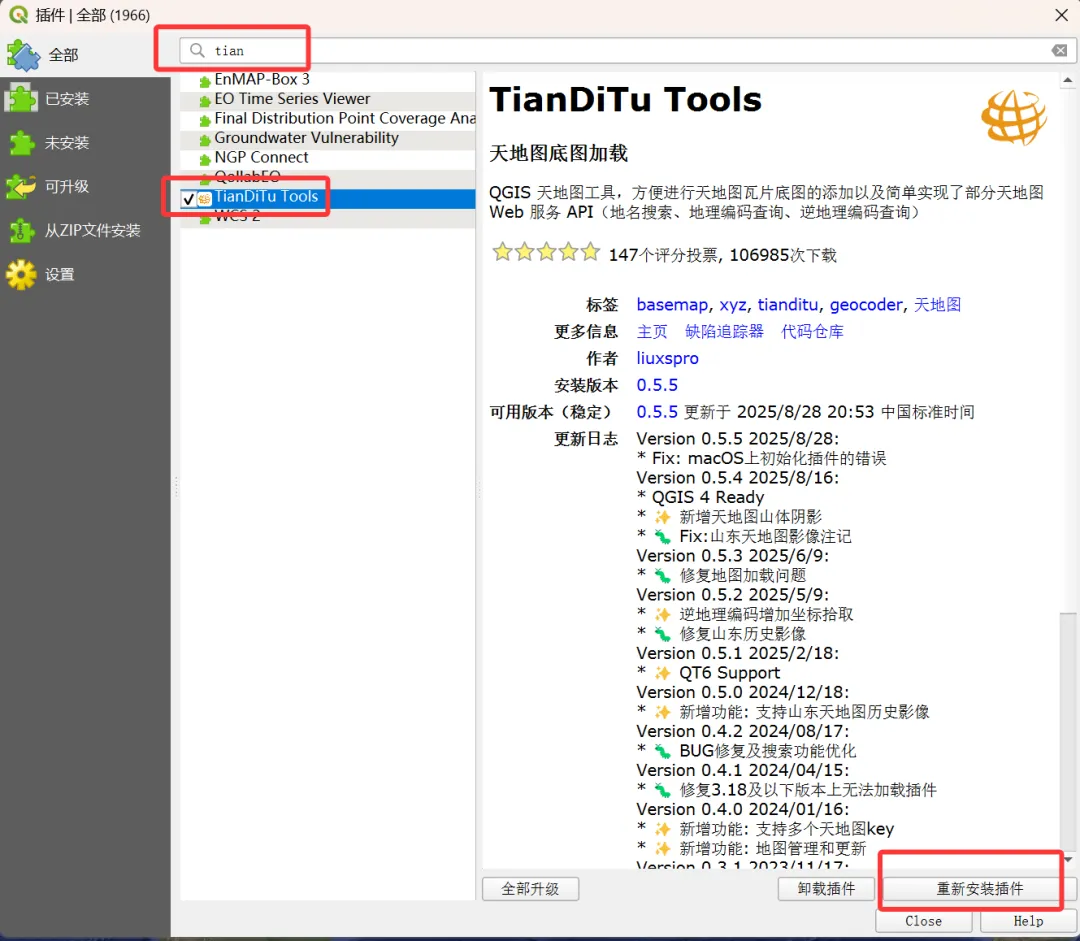Click the TianDiTu Tools heading
This screenshot has width=1080, height=941.
pyautogui.click(x=625, y=100)
